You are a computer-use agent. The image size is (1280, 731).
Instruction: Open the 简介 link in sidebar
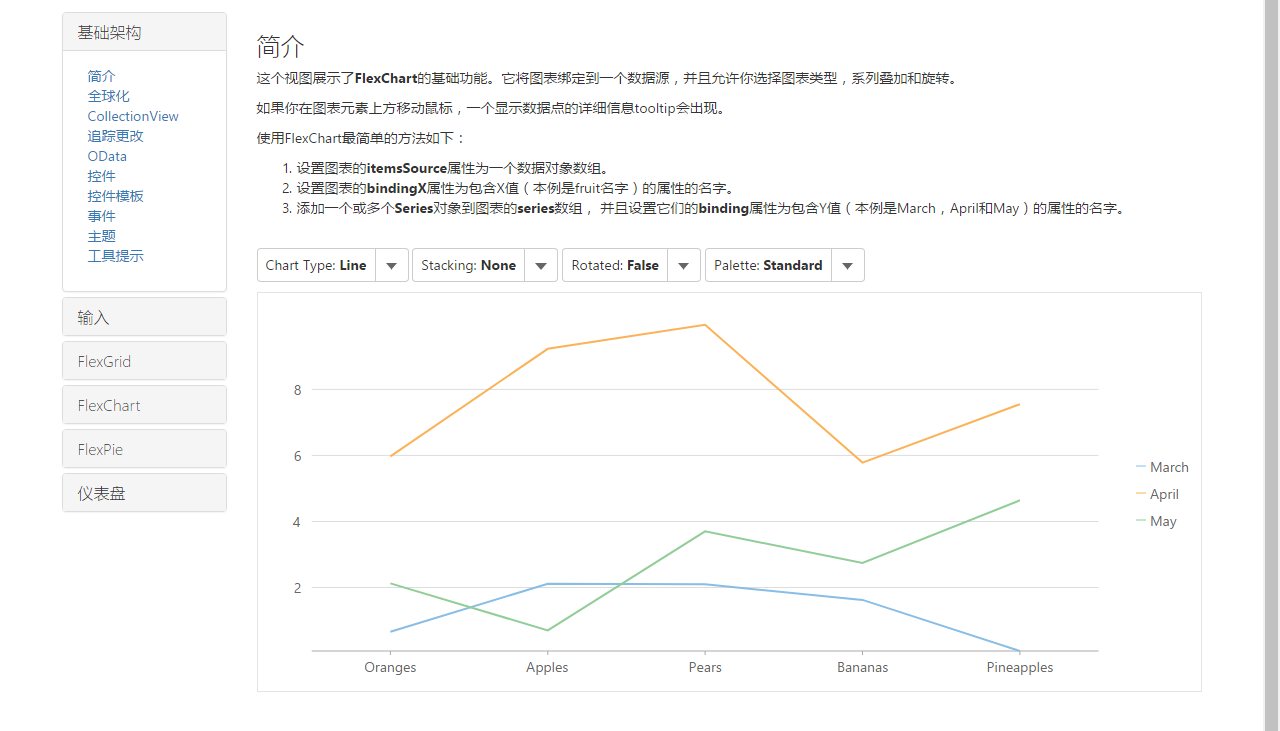pos(101,76)
